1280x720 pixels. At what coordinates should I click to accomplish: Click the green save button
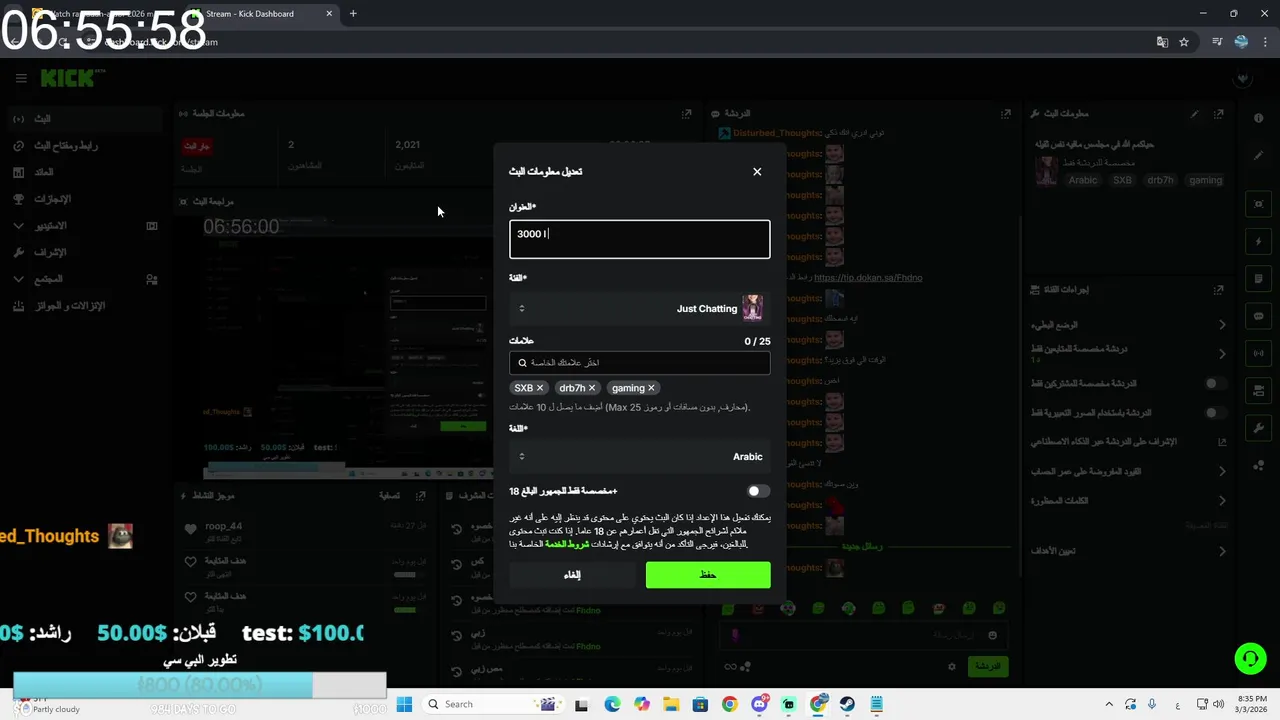(x=708, y=574)
